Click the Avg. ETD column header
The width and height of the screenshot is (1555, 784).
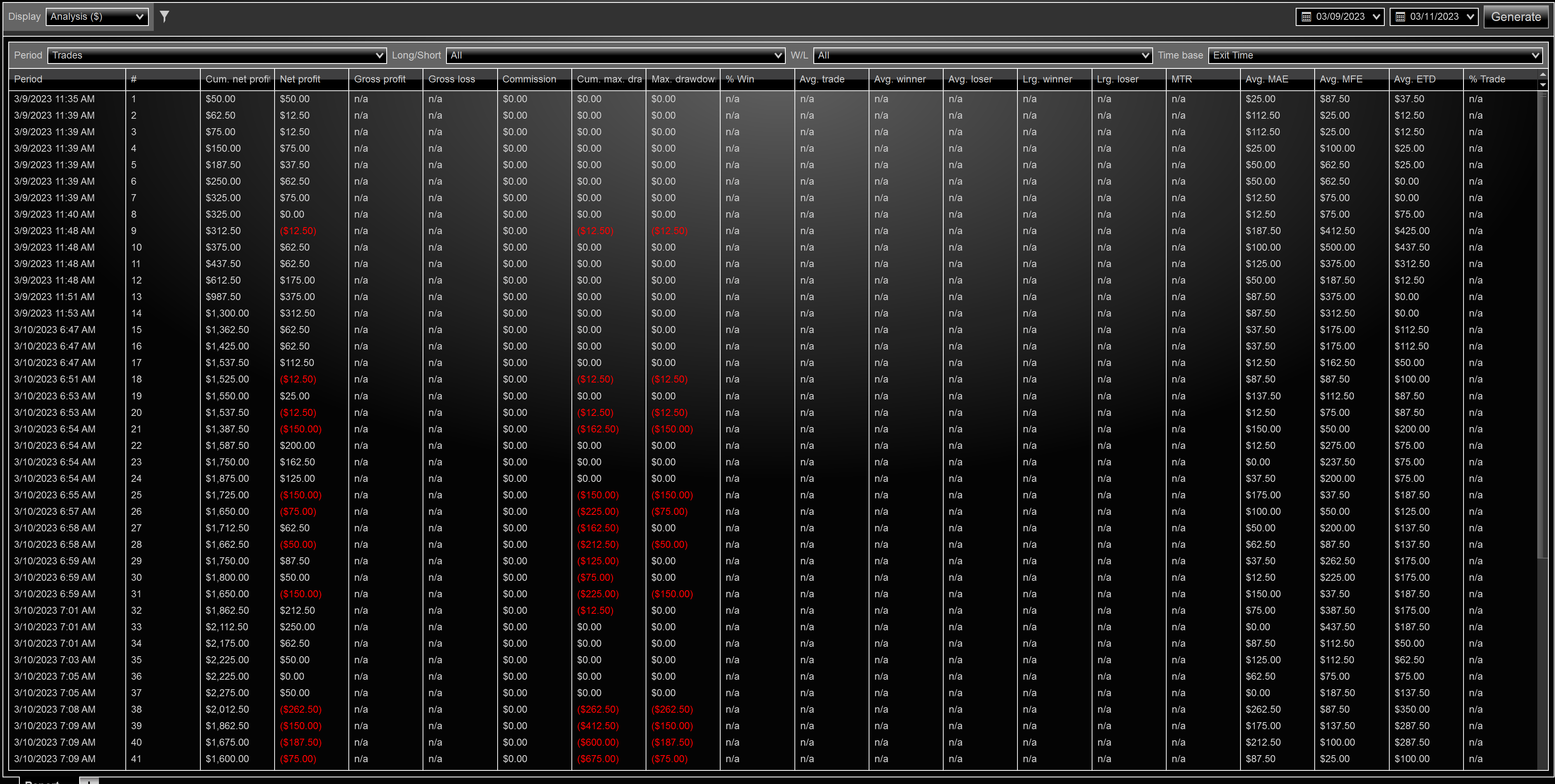coord(1426,79)
